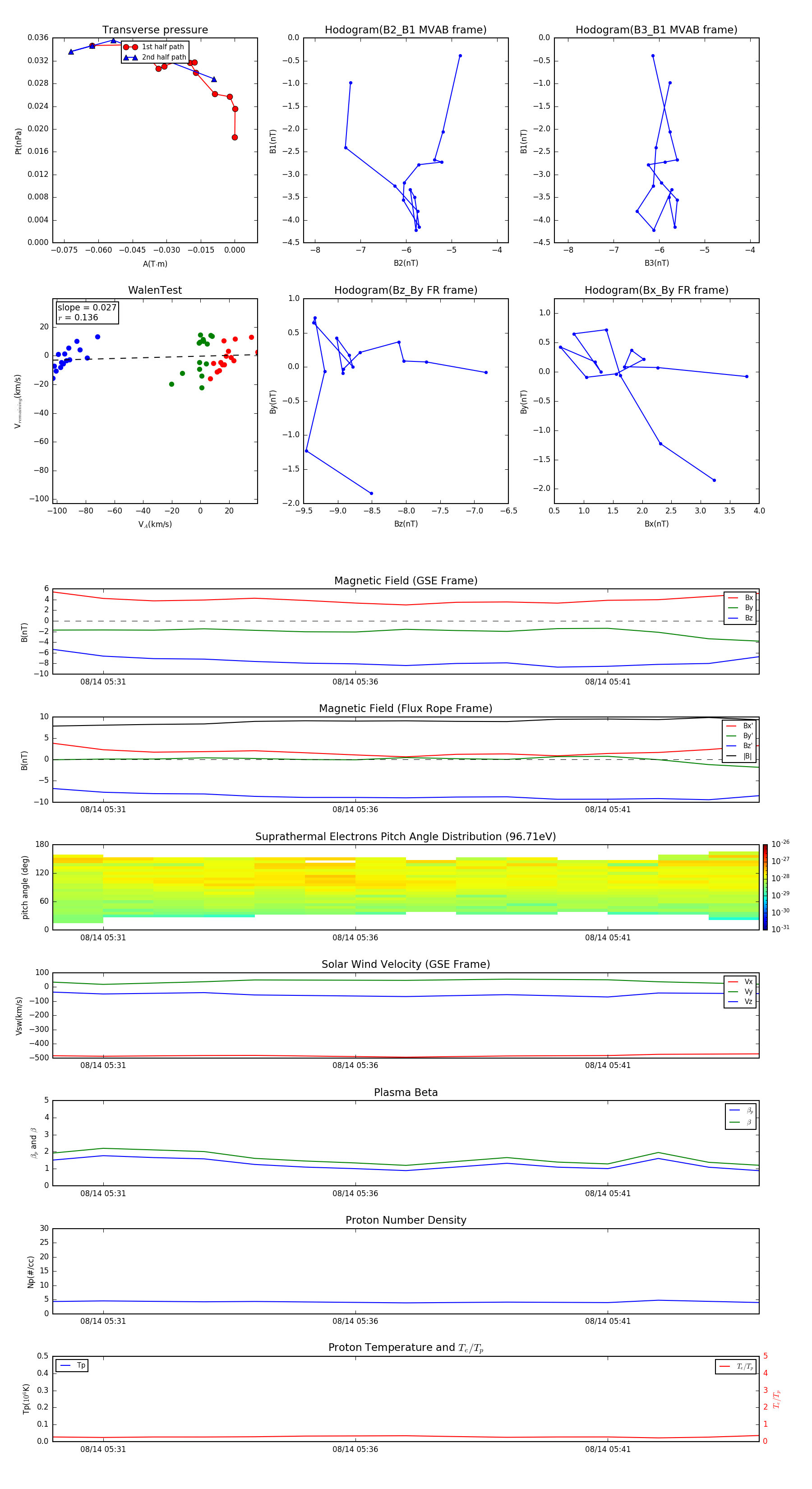812x1489 pixels.
Task: Click 'Bz' legend entry in GSE magnetic field
Action: tap(741, 619)
